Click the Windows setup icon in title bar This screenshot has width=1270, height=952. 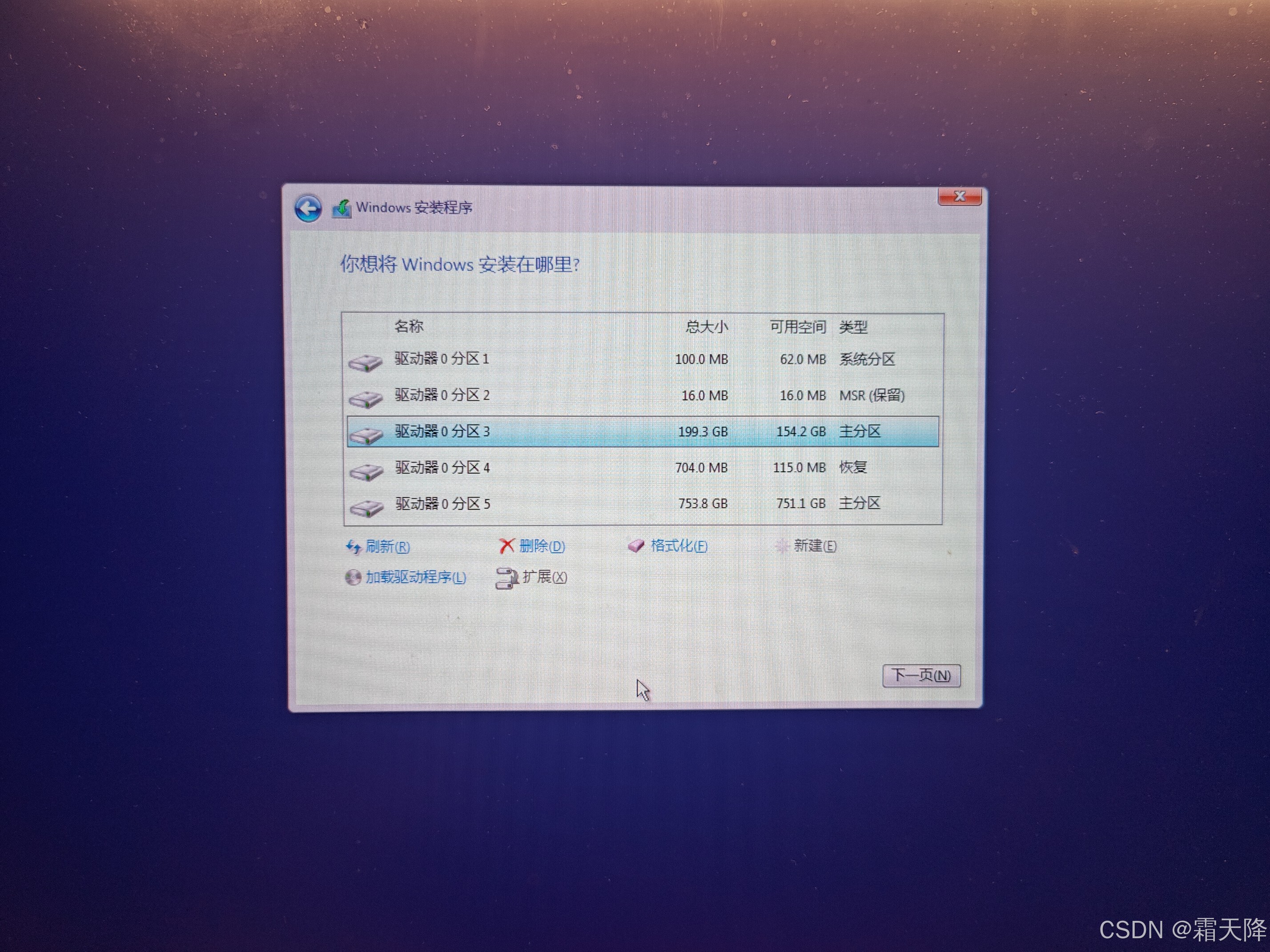click(342, 209)
